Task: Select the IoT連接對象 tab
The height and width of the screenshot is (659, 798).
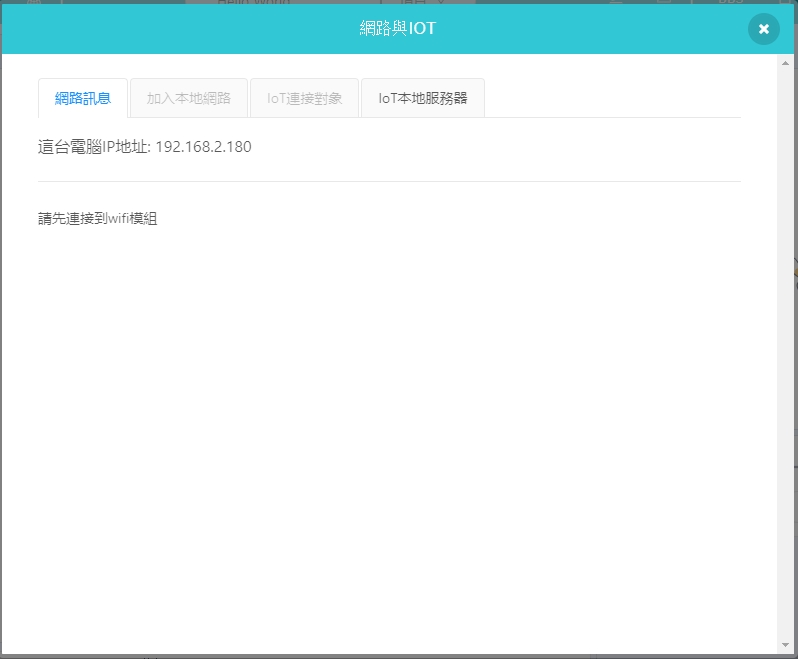Action: [x=305, y=98]
